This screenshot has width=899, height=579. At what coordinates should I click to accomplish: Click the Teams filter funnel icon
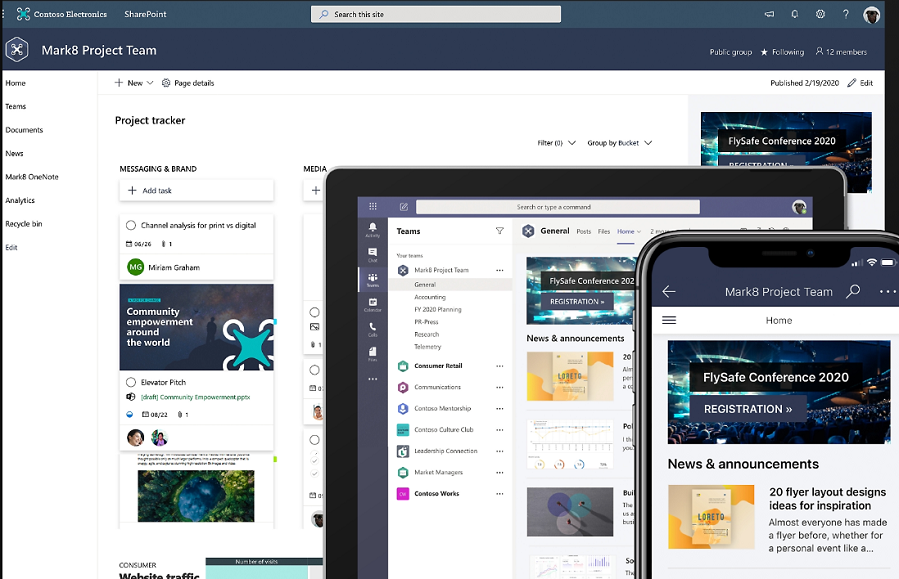(x=500, y=231)
